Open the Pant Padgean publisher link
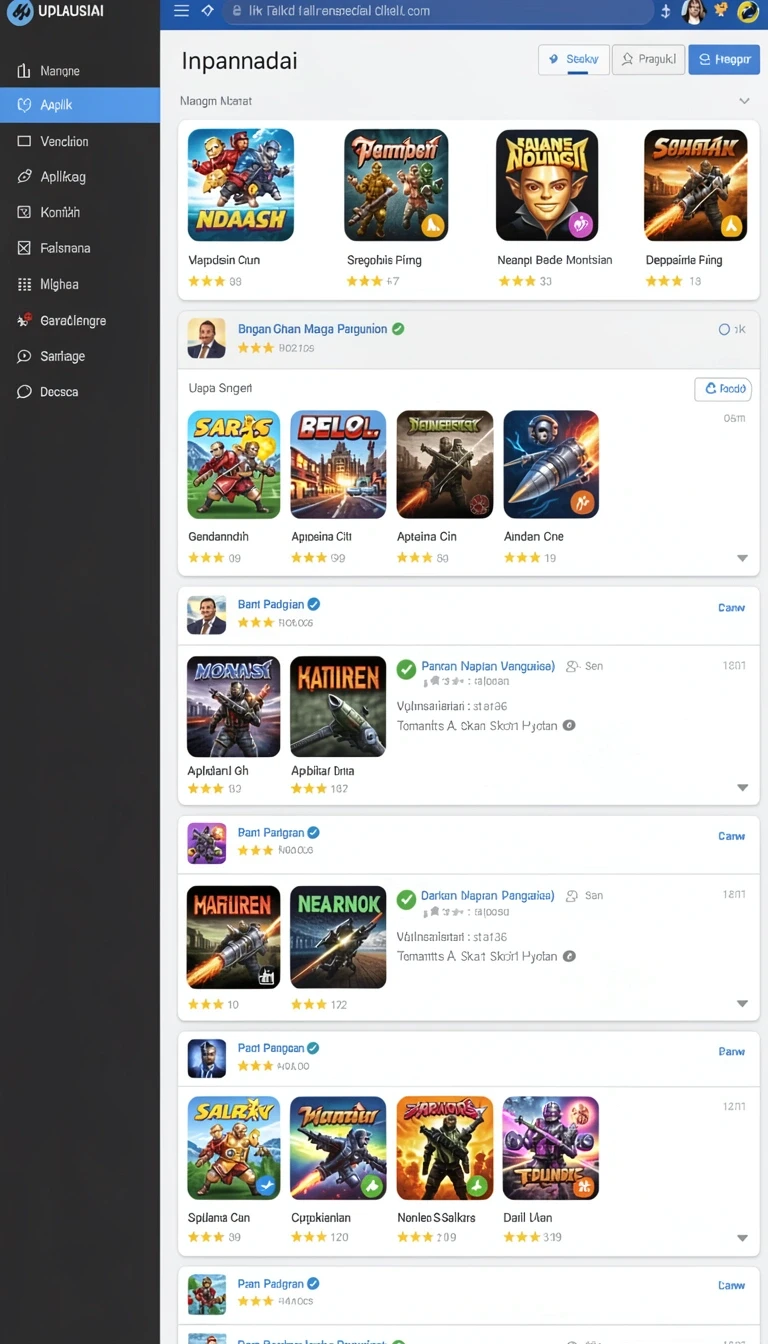The width and height of the screenshot is (768, 1344). click(x=271, y=1049)
